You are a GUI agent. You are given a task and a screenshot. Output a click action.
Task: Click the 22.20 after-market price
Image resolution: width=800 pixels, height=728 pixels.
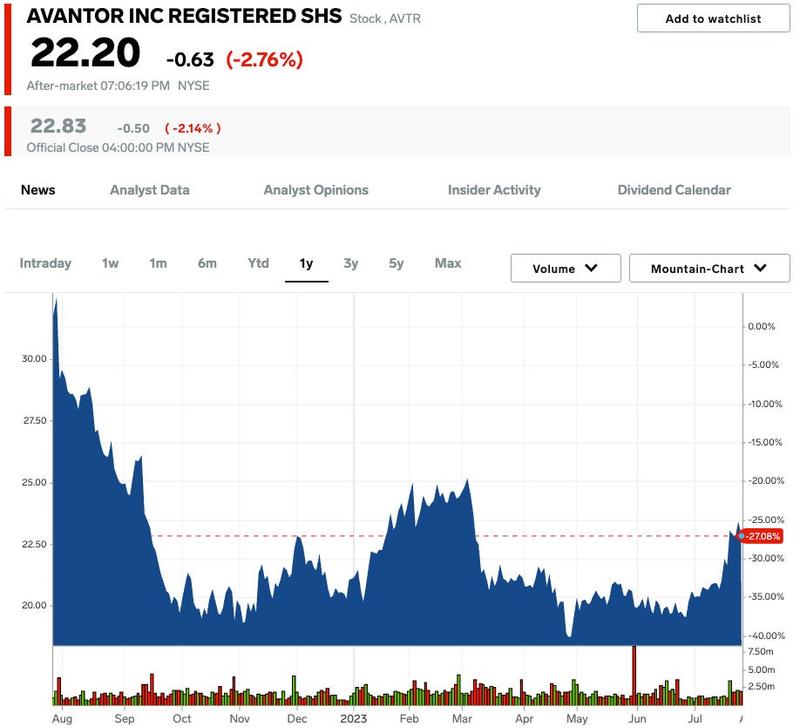click(85, 53)
